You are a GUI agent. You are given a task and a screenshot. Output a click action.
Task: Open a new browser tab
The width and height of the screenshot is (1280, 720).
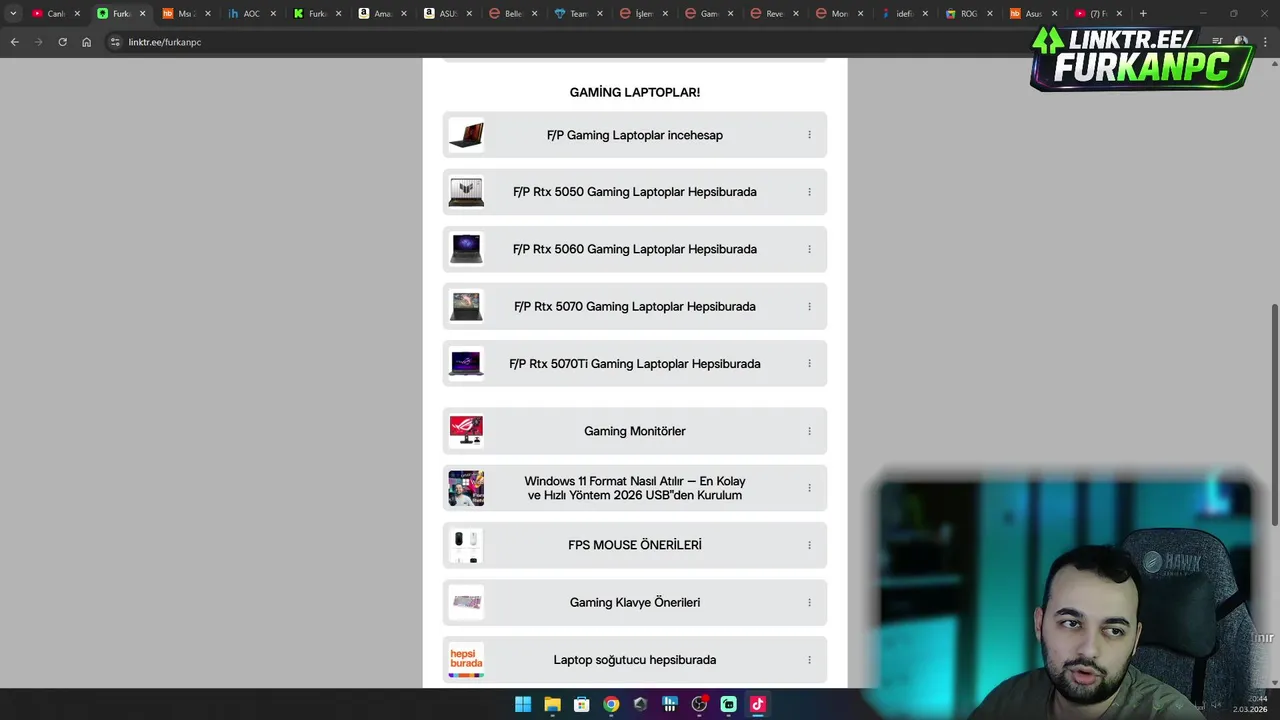(x=1143, y=14)
